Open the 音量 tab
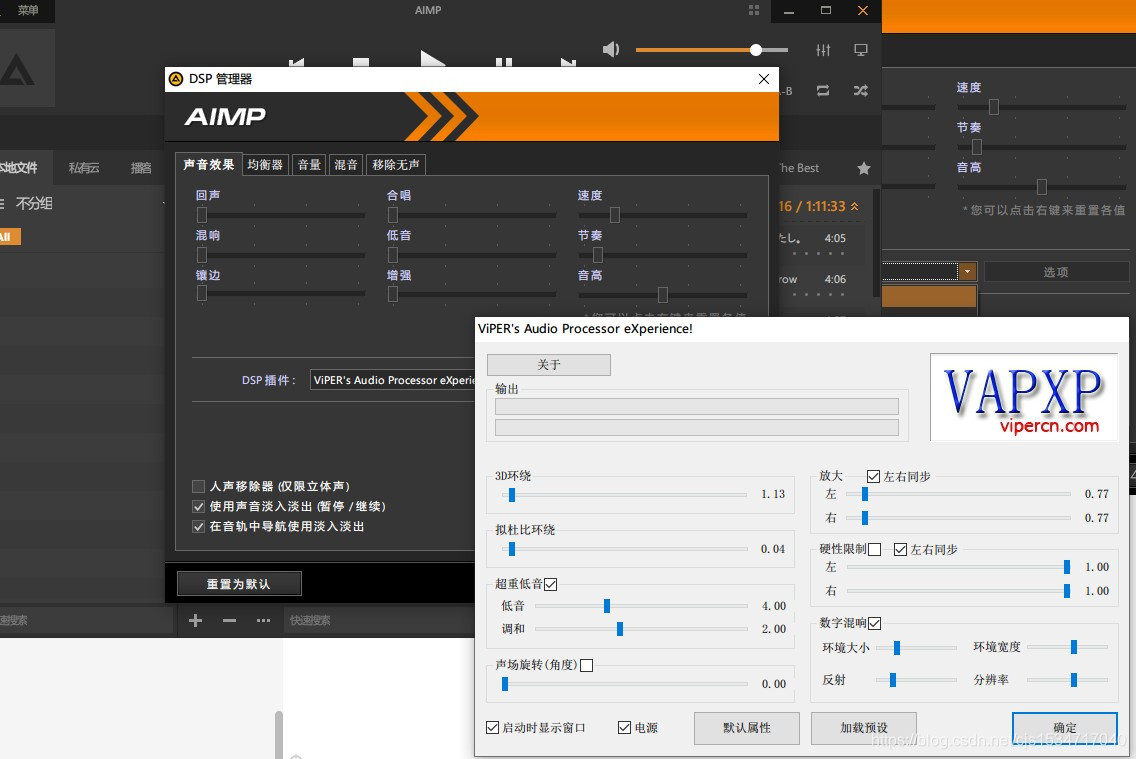1136x759 pixels. [x=309, y=165]
